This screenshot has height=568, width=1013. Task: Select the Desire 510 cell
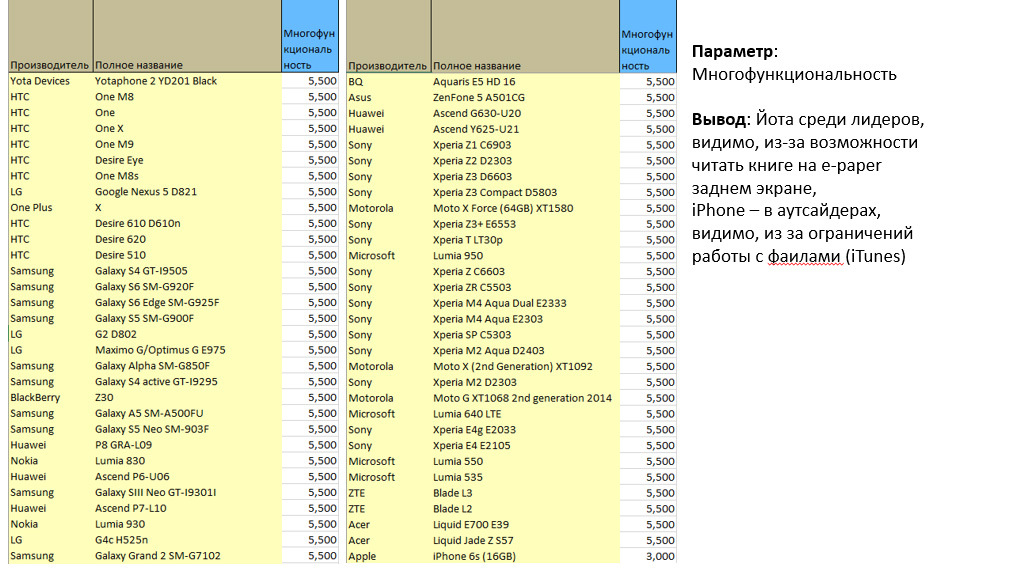point(187,255)
